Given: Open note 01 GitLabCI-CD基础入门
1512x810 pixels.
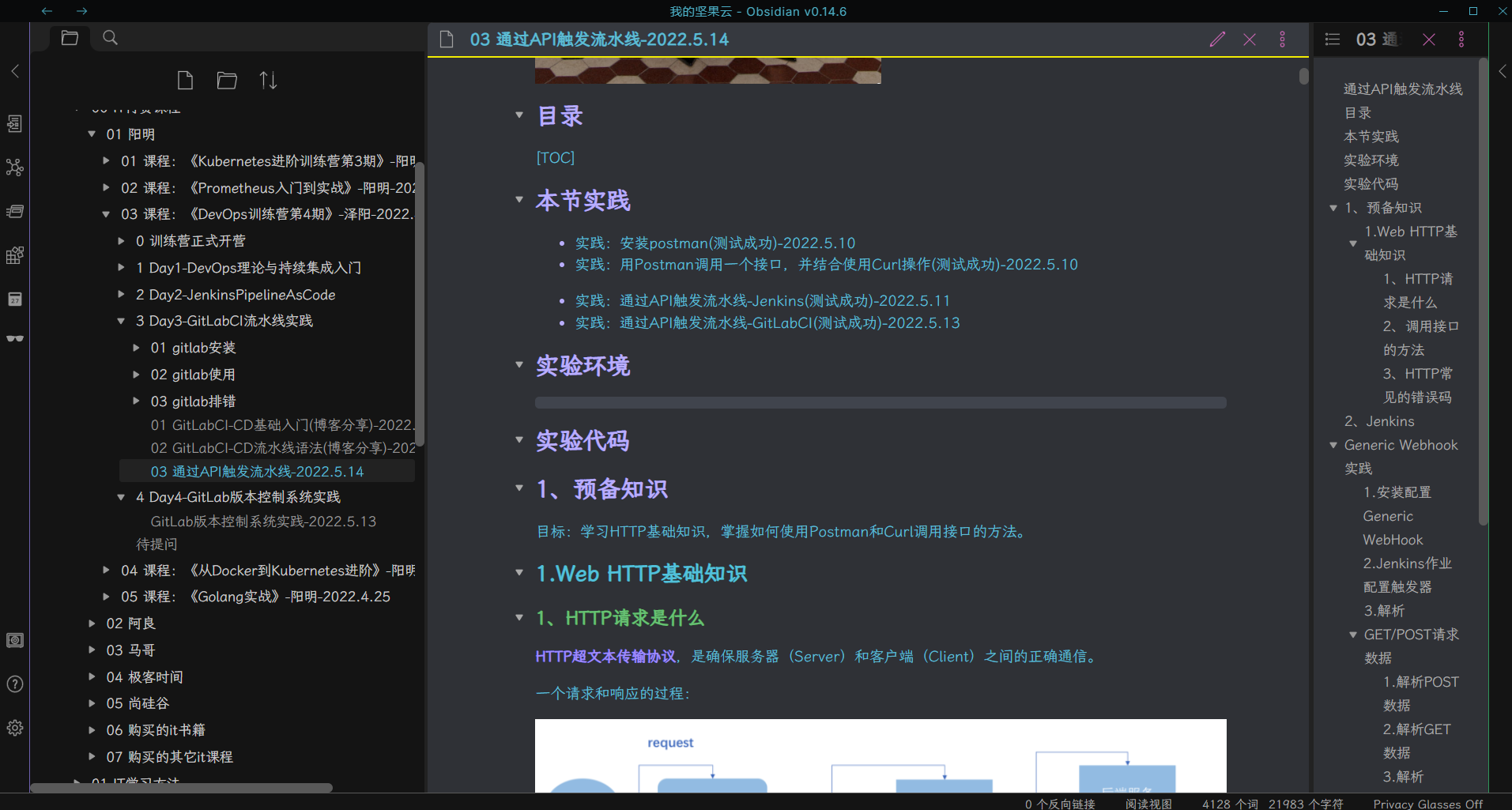Looking at the screenshot, I should click(282, 425).
